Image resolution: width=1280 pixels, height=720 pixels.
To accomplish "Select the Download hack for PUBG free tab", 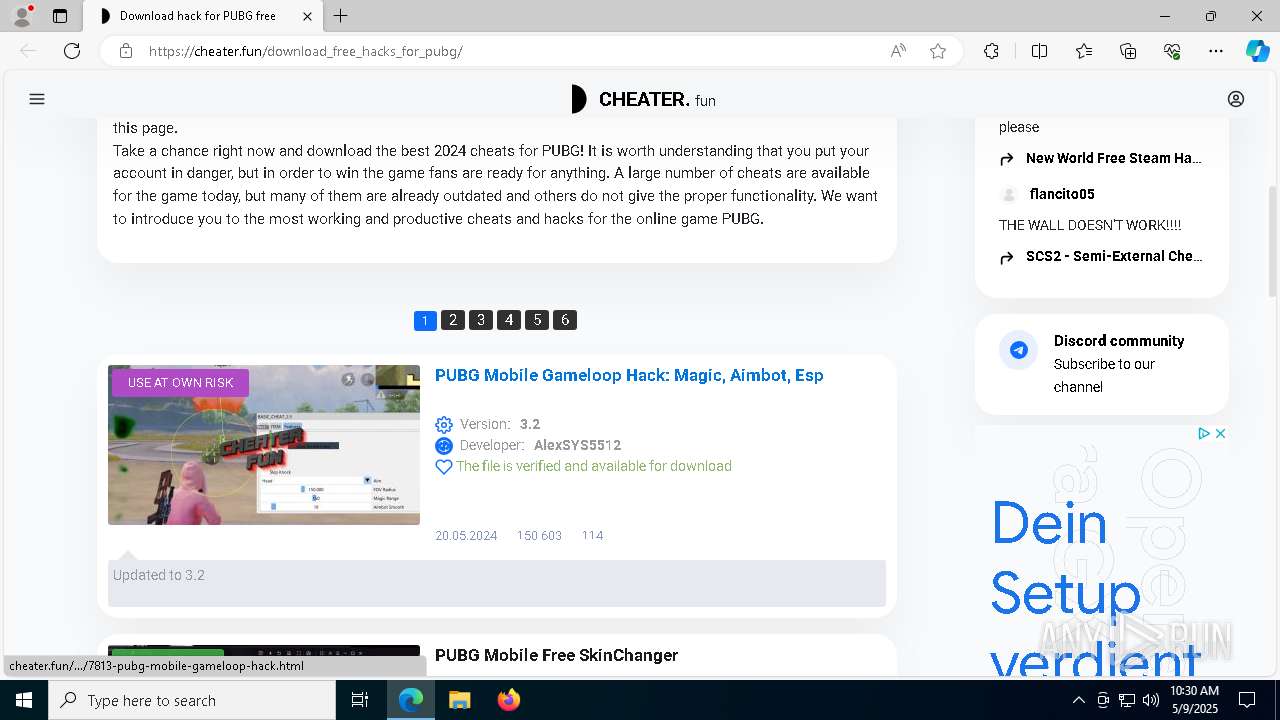I will pyautogui.click(x=202, y=16).
